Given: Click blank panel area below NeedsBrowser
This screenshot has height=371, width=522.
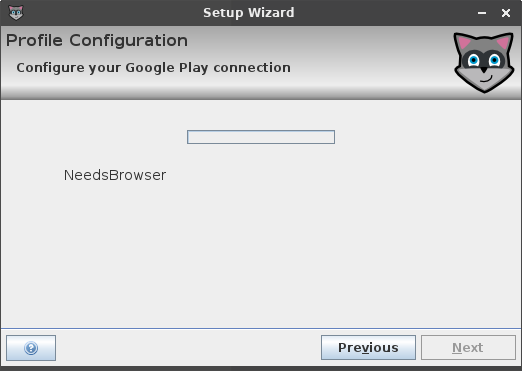Looking at the screenshot, I should coord(261,253).
